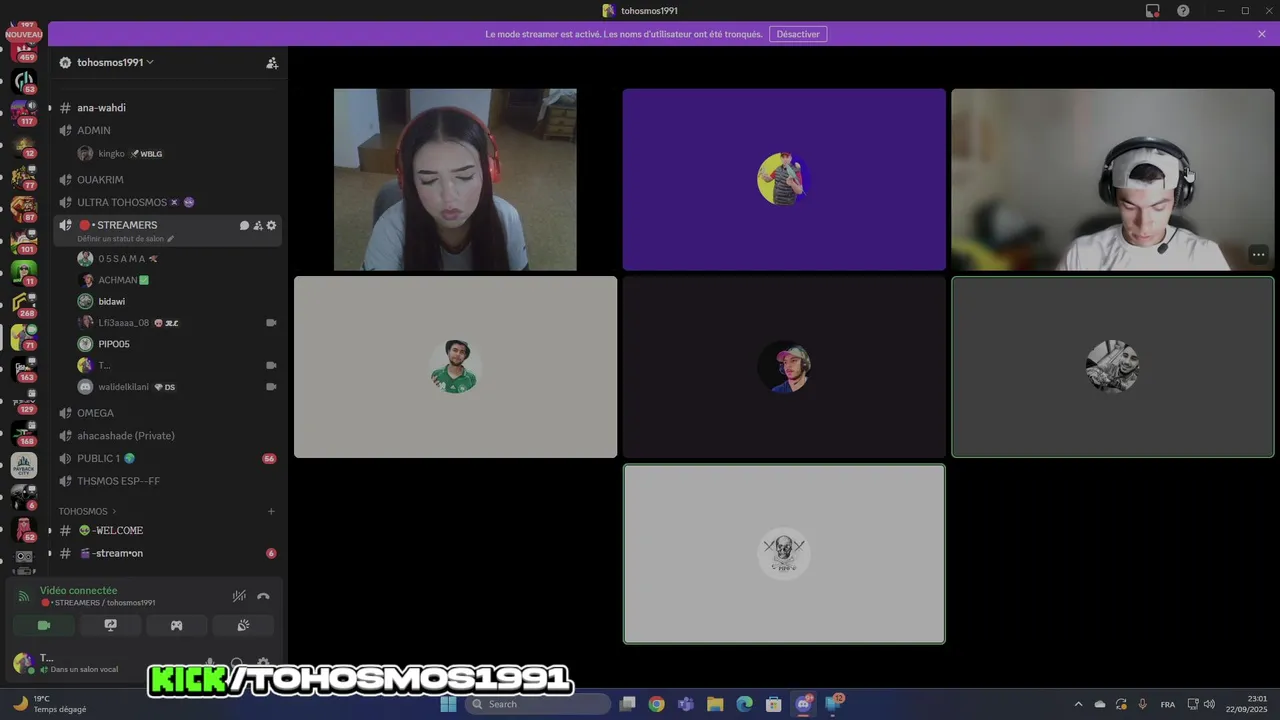
Task: Click video tile of woman with red headphones
Action: click(455, 180)
